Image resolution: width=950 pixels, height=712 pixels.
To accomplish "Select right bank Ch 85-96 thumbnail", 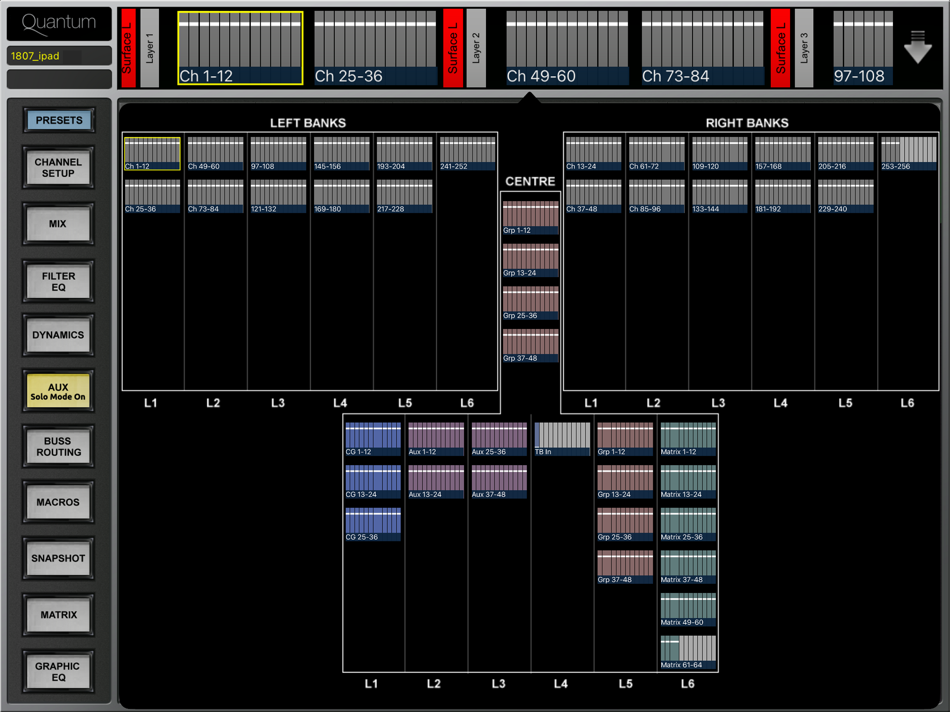I will 656,196.
